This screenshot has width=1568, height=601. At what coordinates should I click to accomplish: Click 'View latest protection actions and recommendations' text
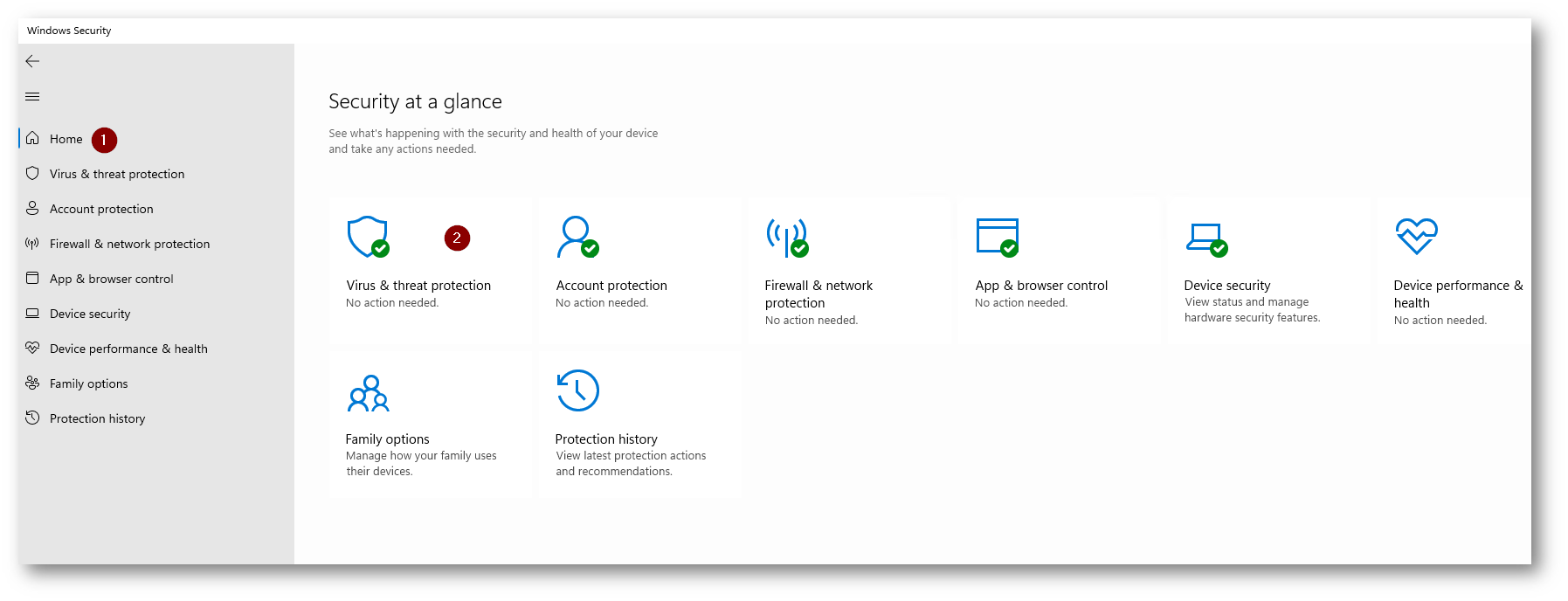pos(631,464)
